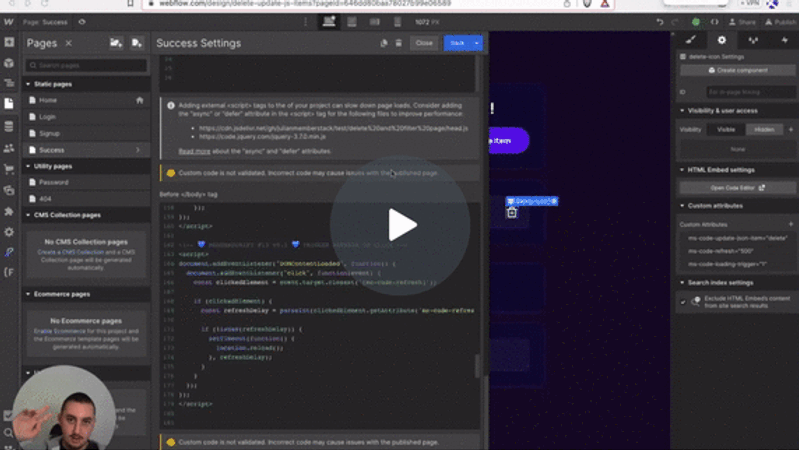Open the Add Elements panel
Image resolution: width=799 pixels, height=450 pixels.
point(9,42)
